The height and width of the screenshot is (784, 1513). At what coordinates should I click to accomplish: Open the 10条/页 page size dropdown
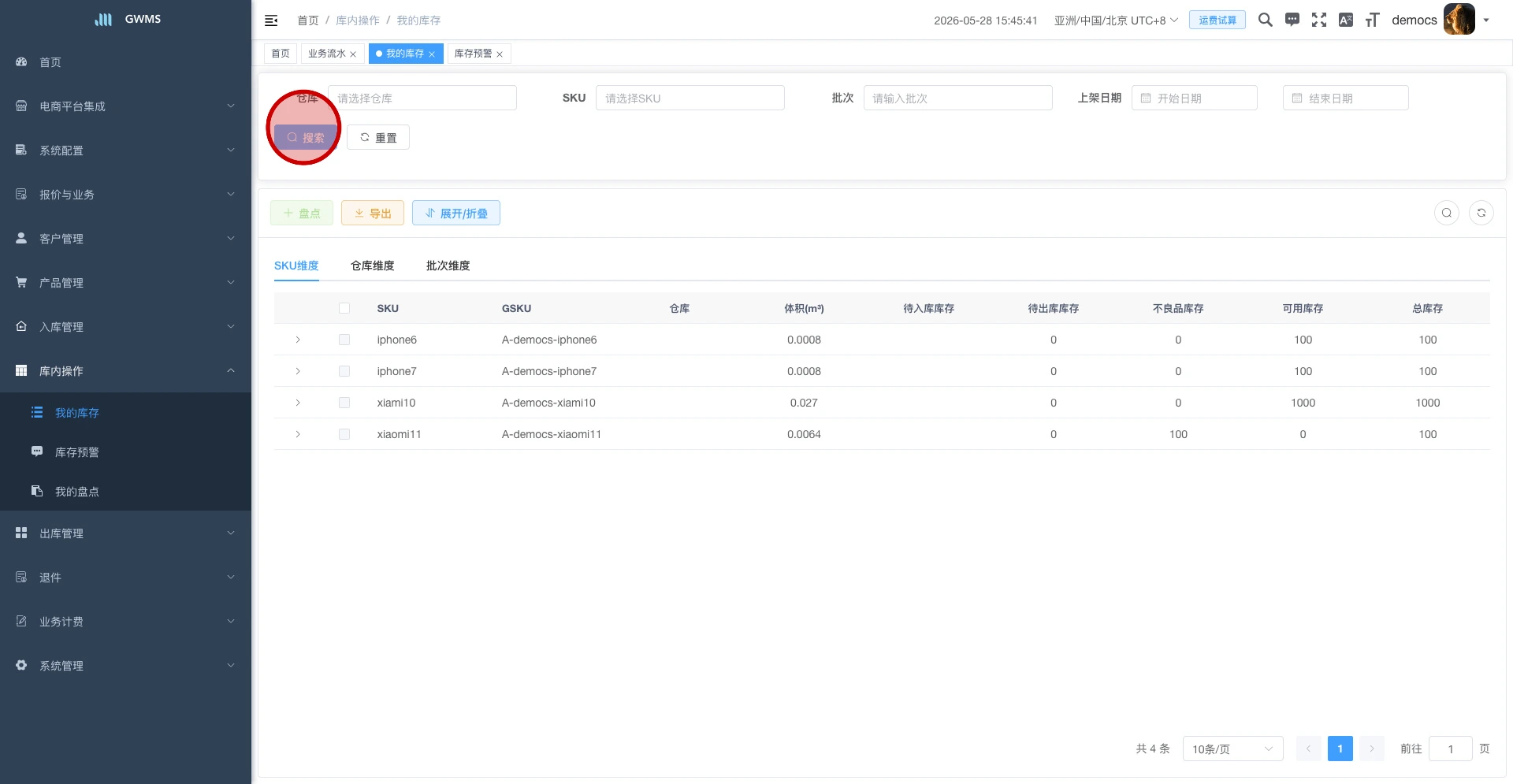click(1233, 749)
